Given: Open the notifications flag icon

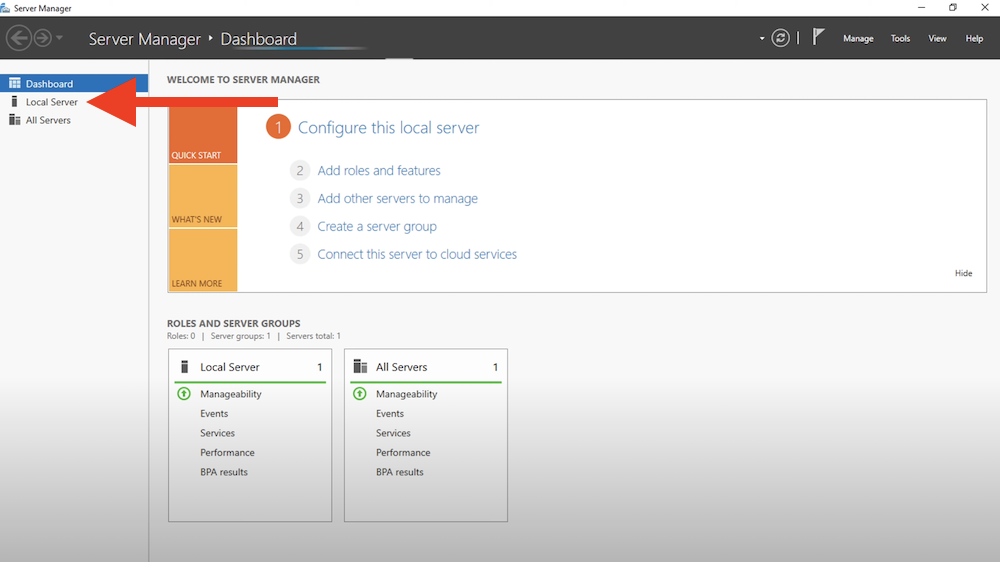Looking at the screenshot, I should 818,37.
